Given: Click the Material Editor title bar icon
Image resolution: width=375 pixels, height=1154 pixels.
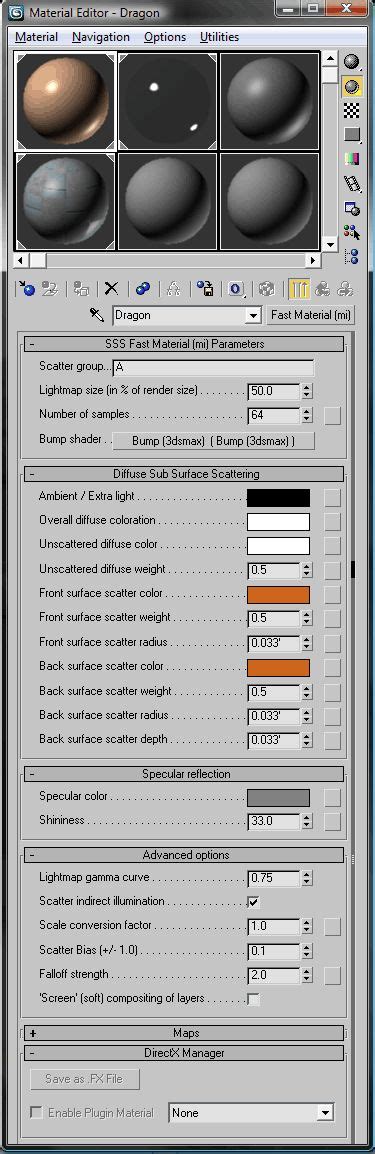Looking at the screenshot, I should click(x=17, y=13).
